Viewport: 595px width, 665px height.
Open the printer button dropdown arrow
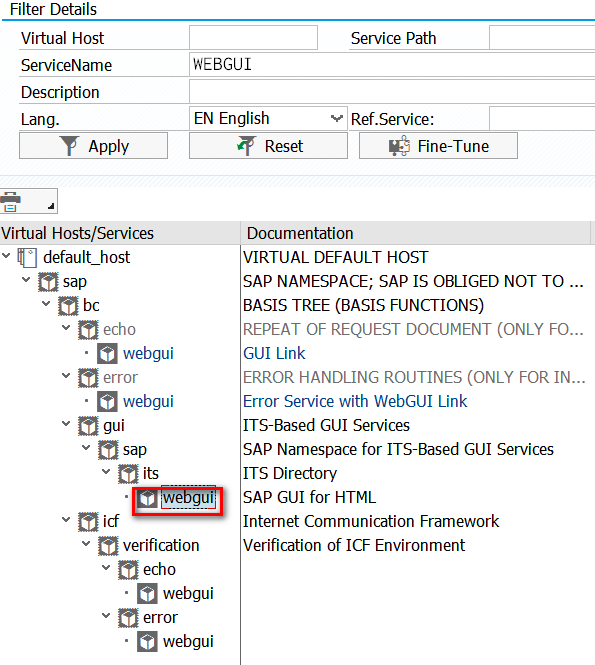click(x=51, y=207)
